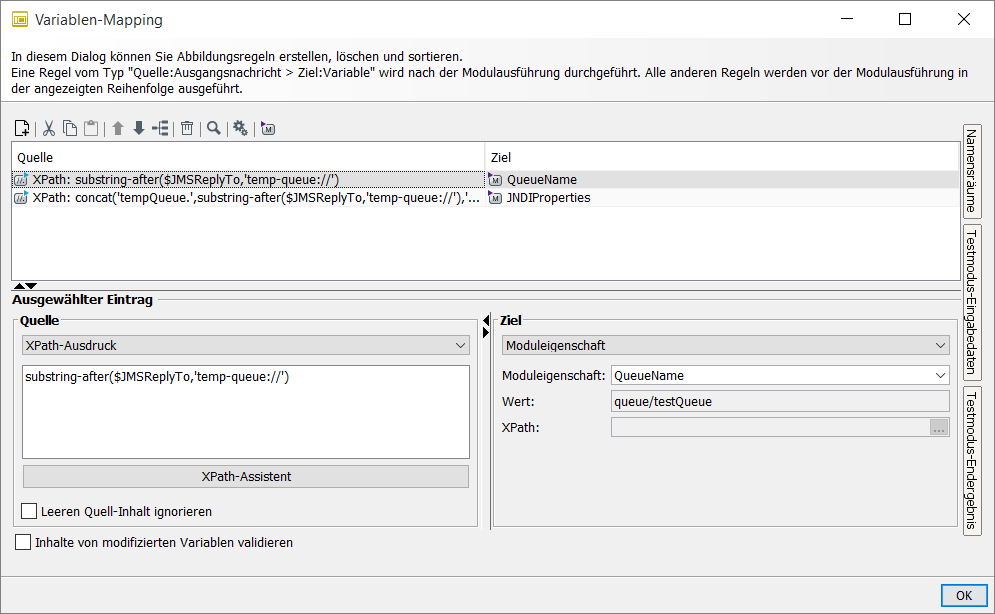Screen dimensions: 995x614
Task: Open the Testmodus-Endergebnis side tab
Action: [x=971, y=459]
